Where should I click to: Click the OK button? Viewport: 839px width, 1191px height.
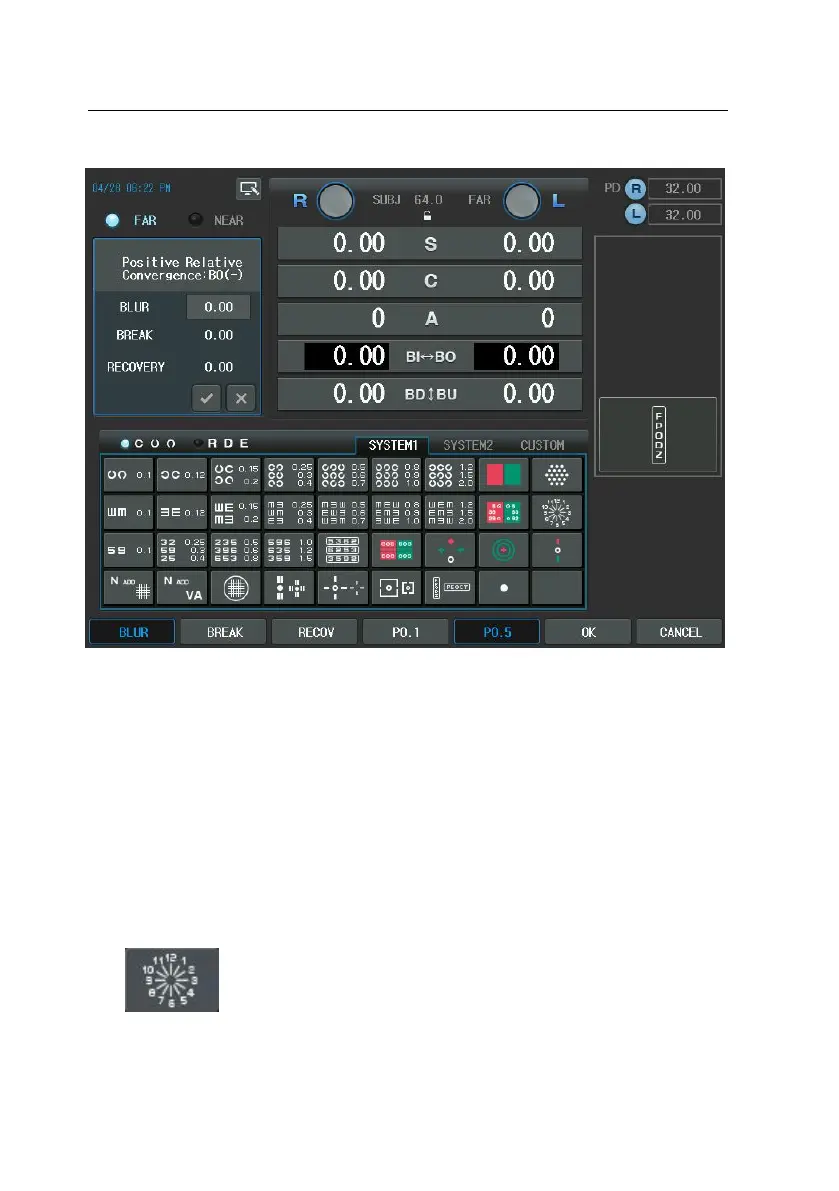click(588, 632)
